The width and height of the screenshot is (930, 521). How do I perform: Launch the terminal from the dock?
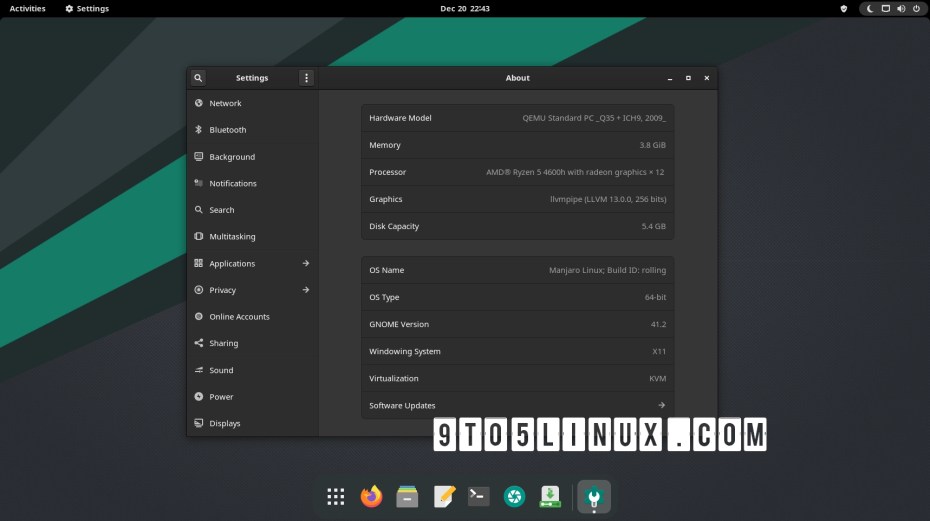coord(479,497)
